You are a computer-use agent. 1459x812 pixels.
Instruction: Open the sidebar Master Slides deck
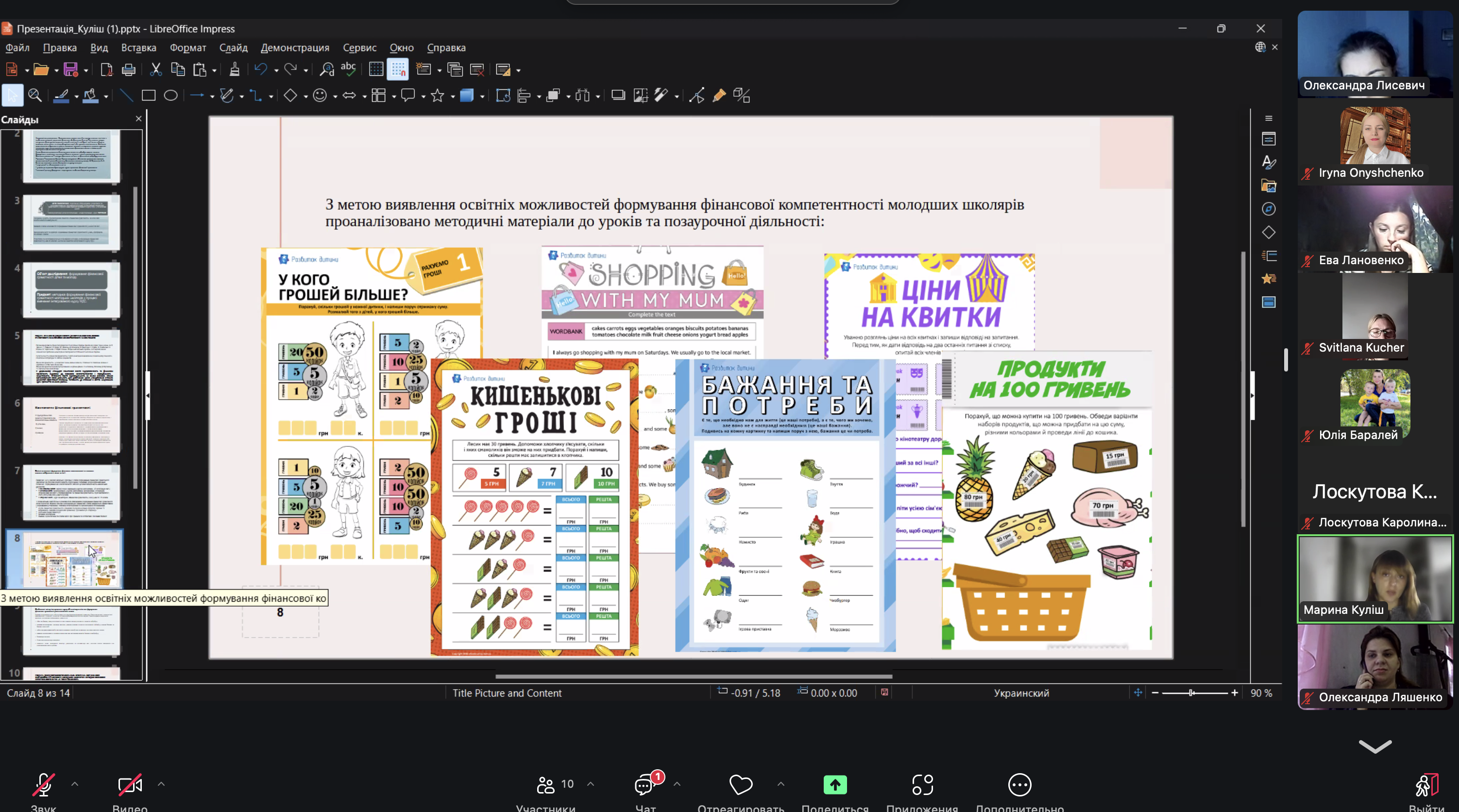[1269, 302]
